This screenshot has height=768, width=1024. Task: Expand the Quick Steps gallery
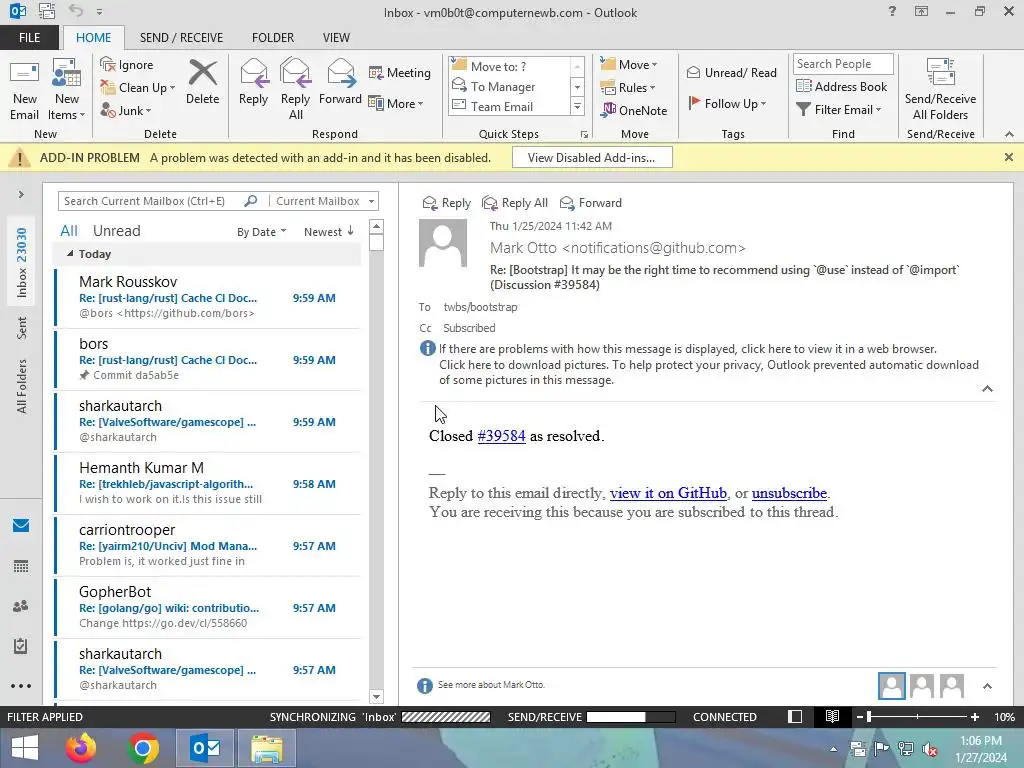click(577, 106)
